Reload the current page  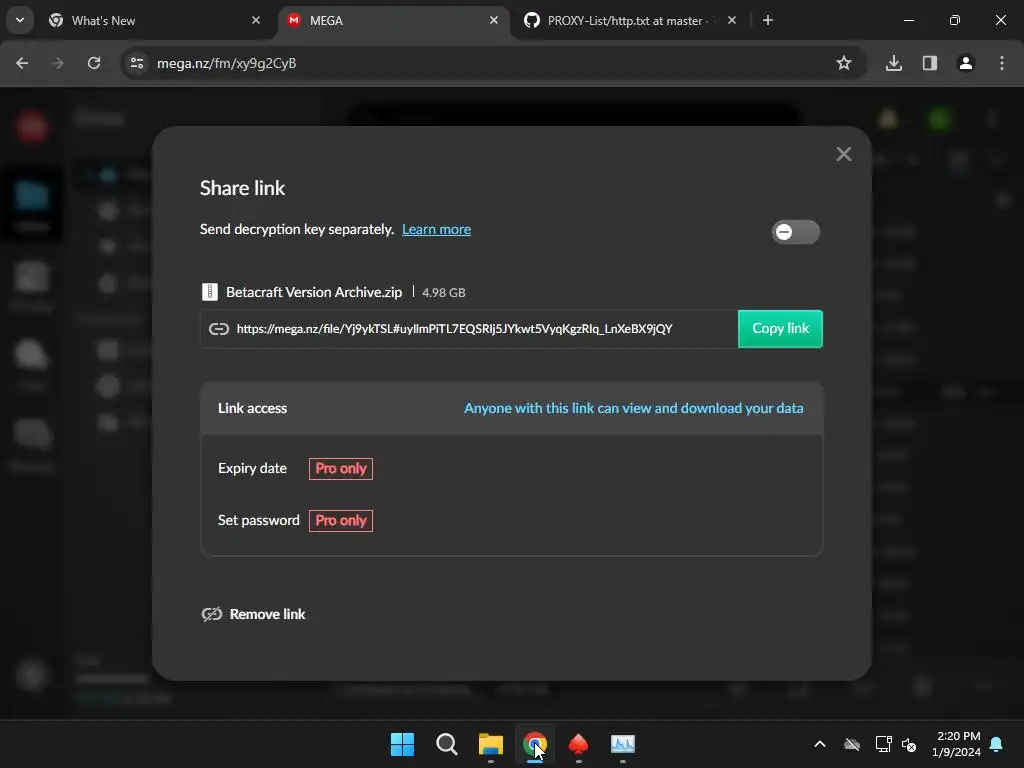pyautogui.click(x=94, y=63)
